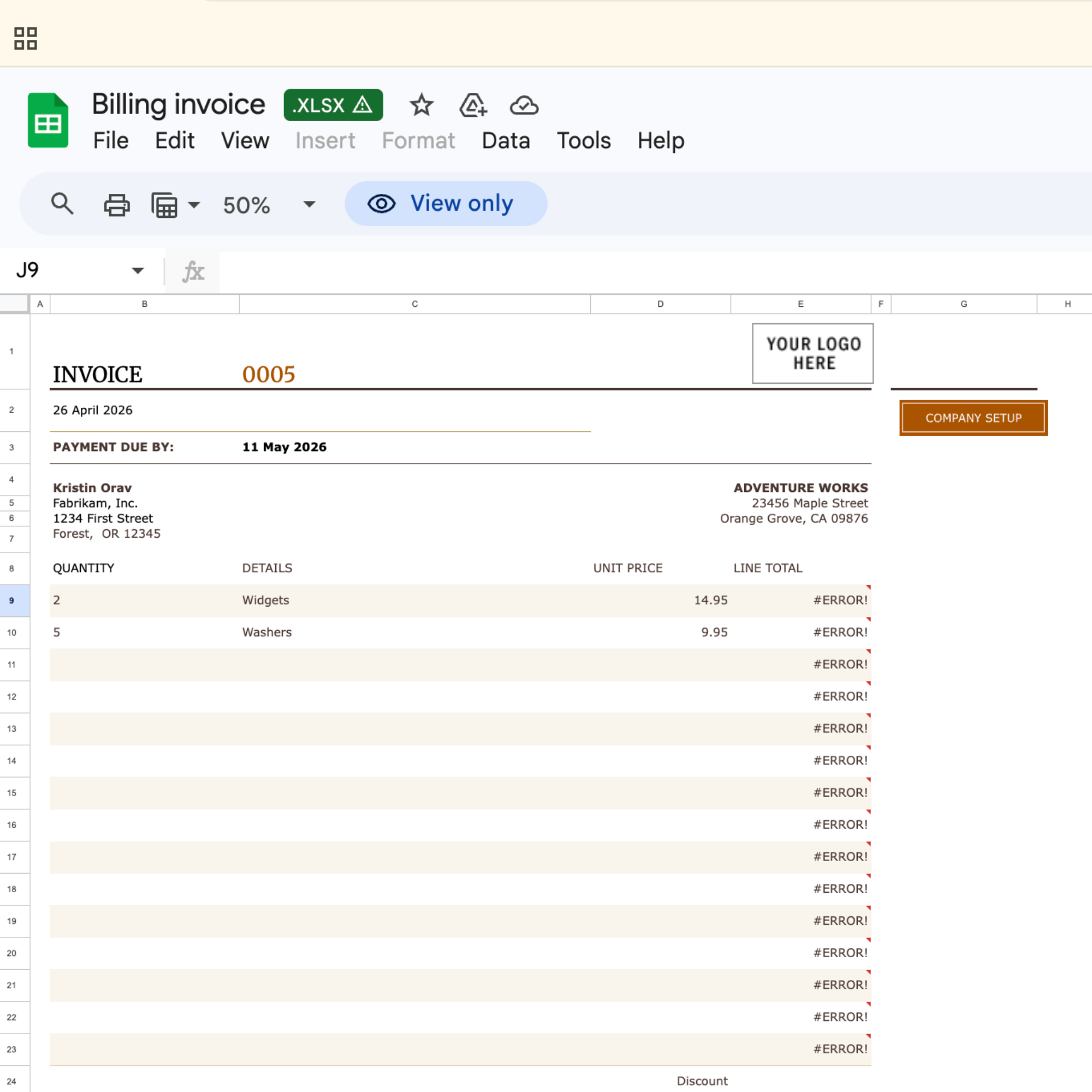Open the Edit menu
Image resolution: width=1092 pixels, height=1092 pixels.
coord(175,140)
